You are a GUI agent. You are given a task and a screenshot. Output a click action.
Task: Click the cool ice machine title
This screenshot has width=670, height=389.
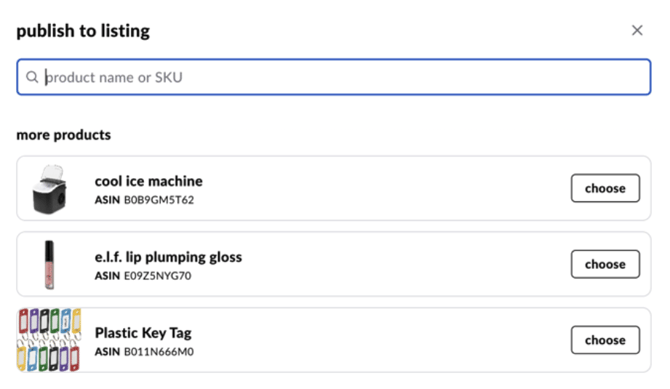149,181
